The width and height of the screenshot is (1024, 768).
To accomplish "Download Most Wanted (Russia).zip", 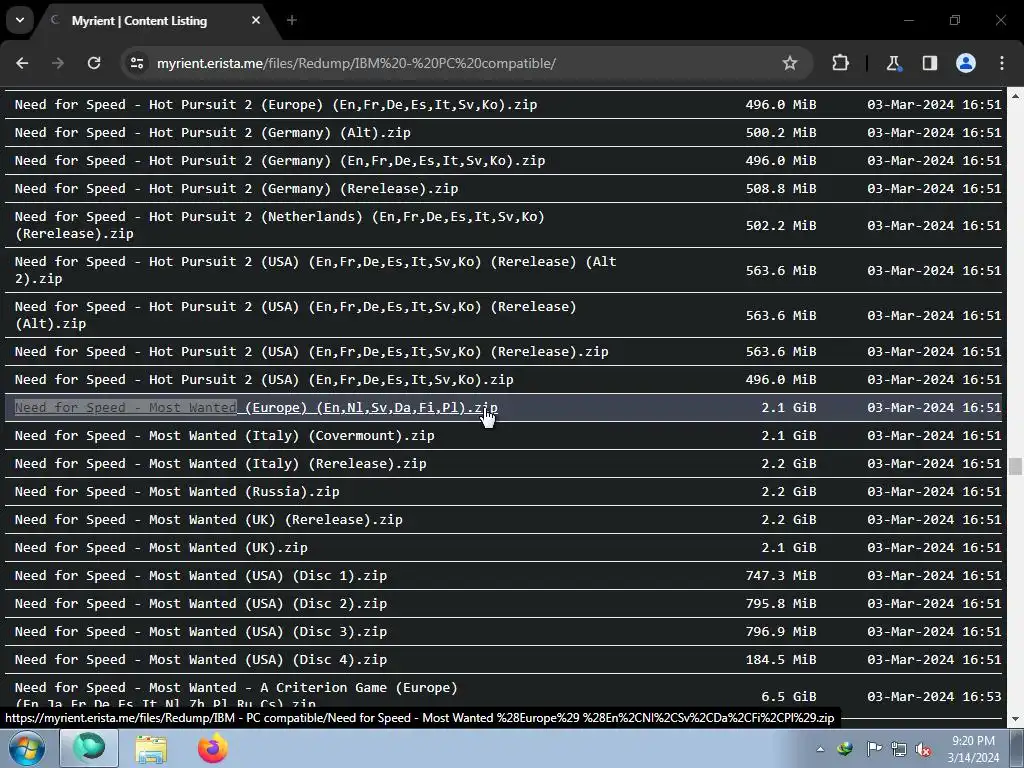I will (177, 492).
